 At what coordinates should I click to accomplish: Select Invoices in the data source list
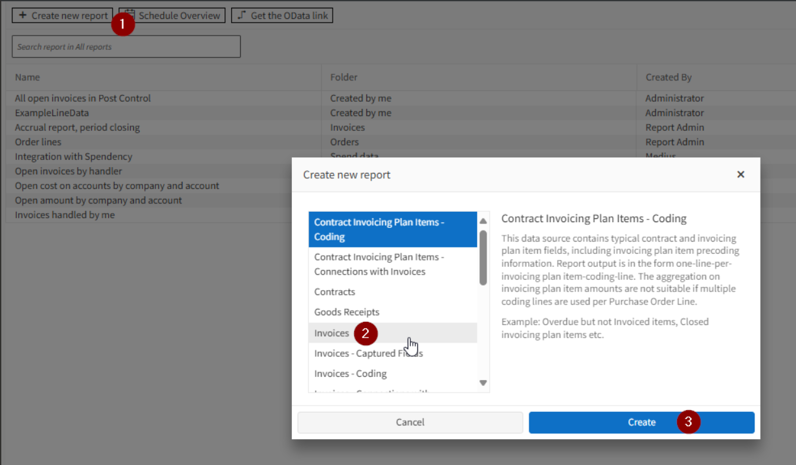332,333
